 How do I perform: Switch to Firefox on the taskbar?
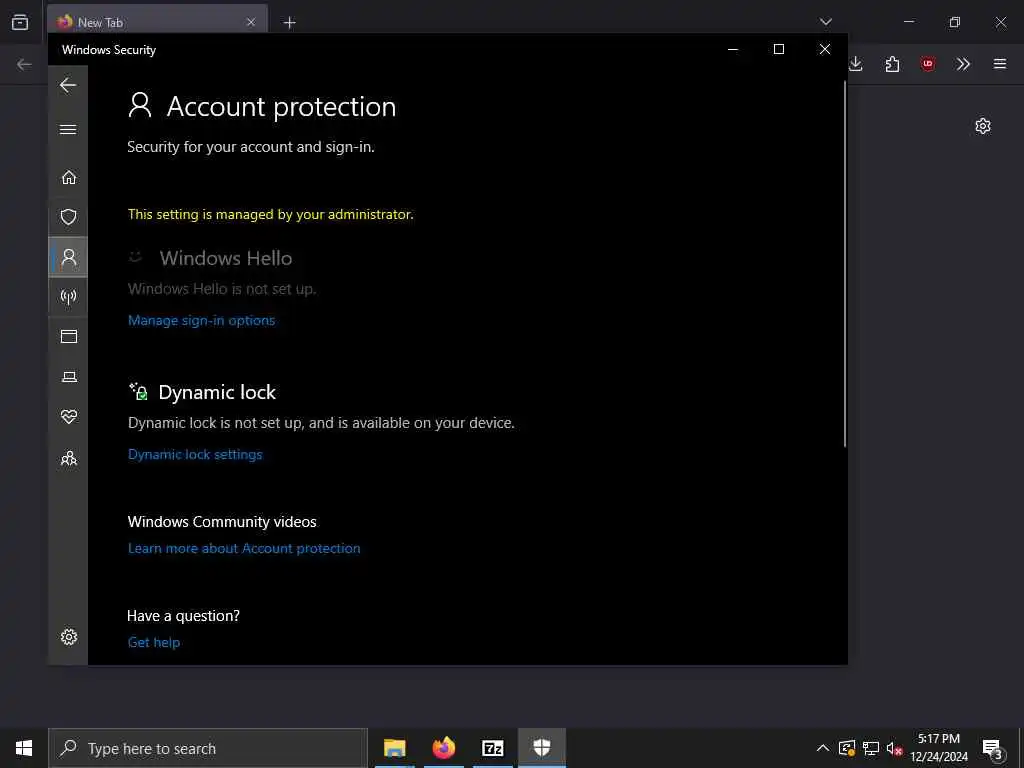443,748
